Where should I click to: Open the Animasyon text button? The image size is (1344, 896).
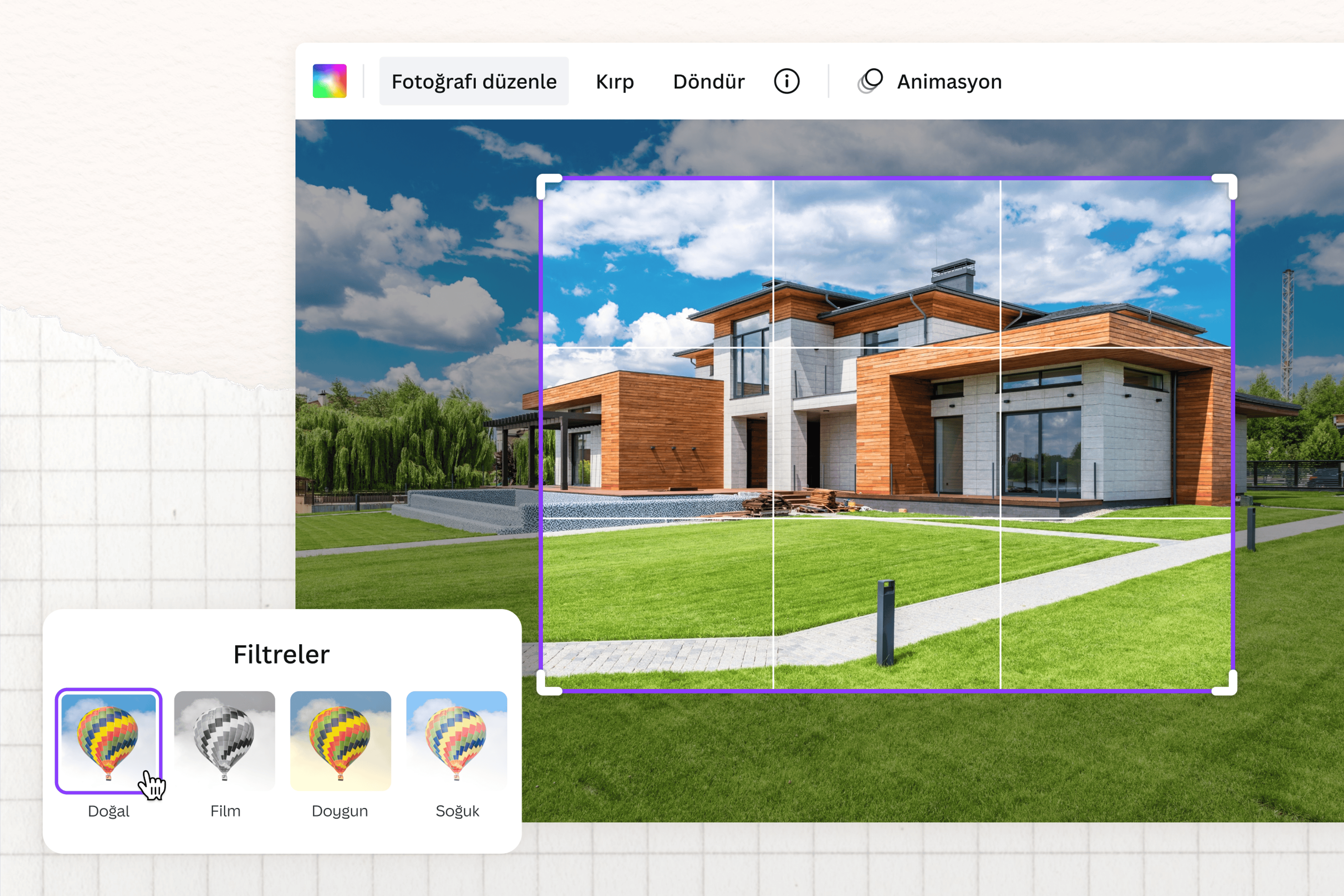coord(949,82)
